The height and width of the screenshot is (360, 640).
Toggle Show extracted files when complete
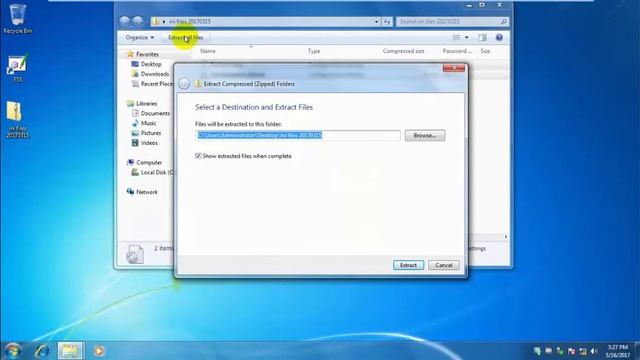(198, 156)
